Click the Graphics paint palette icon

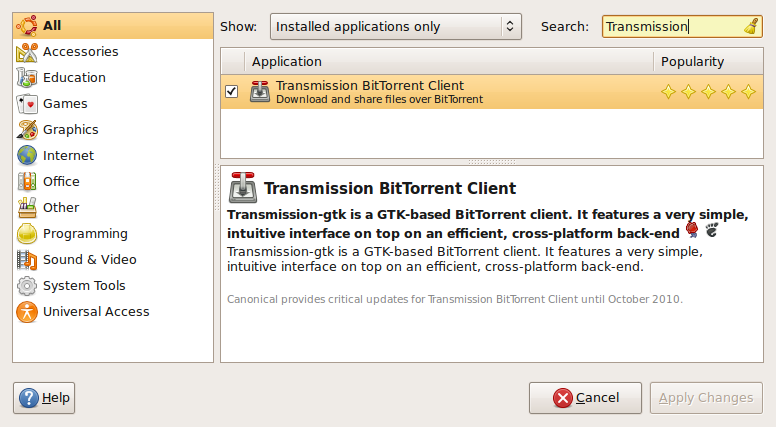27,130
